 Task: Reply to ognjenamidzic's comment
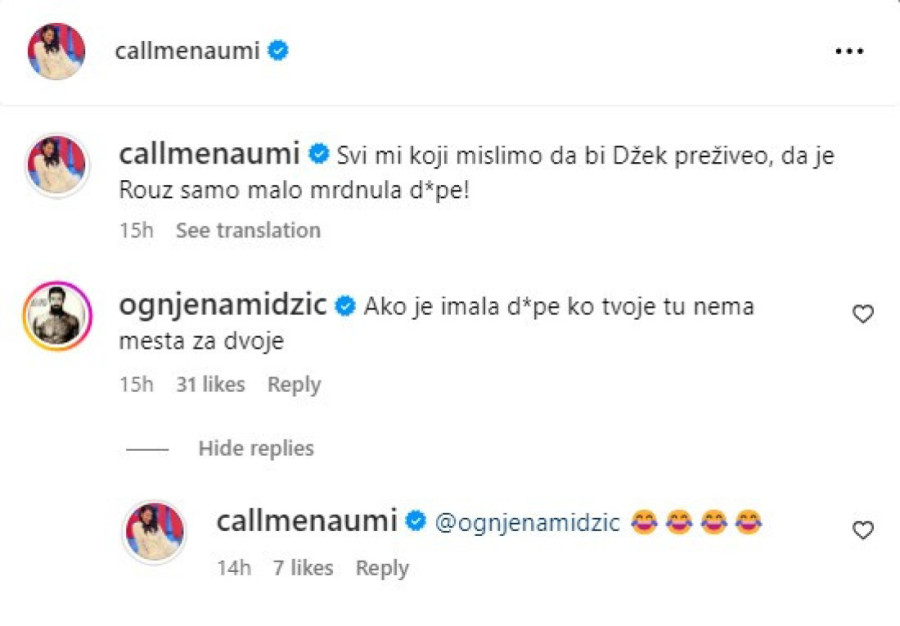293,384
